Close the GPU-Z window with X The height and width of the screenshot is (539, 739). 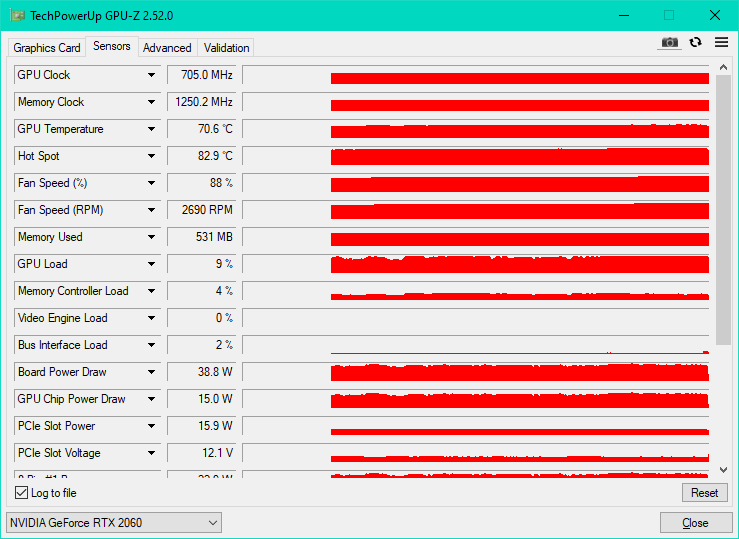point(714,16)
